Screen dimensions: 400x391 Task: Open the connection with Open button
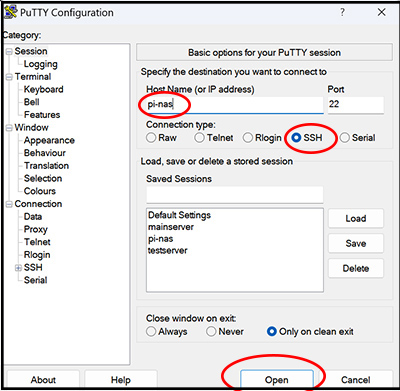click(277, 380)
